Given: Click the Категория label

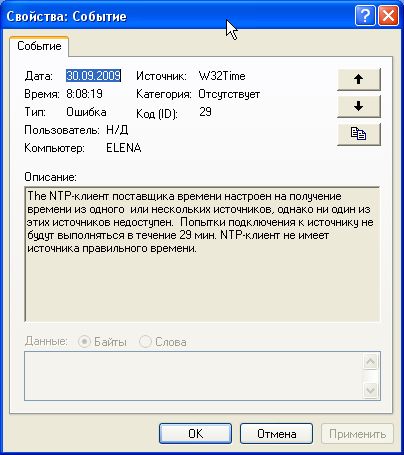Looking at the screenshot, I should click(x=164, y=94).
